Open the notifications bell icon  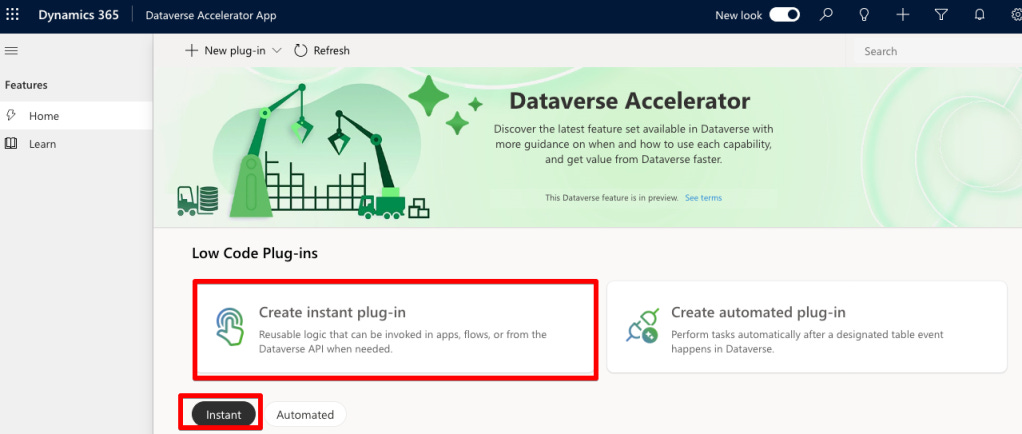[x=979, y=15]
